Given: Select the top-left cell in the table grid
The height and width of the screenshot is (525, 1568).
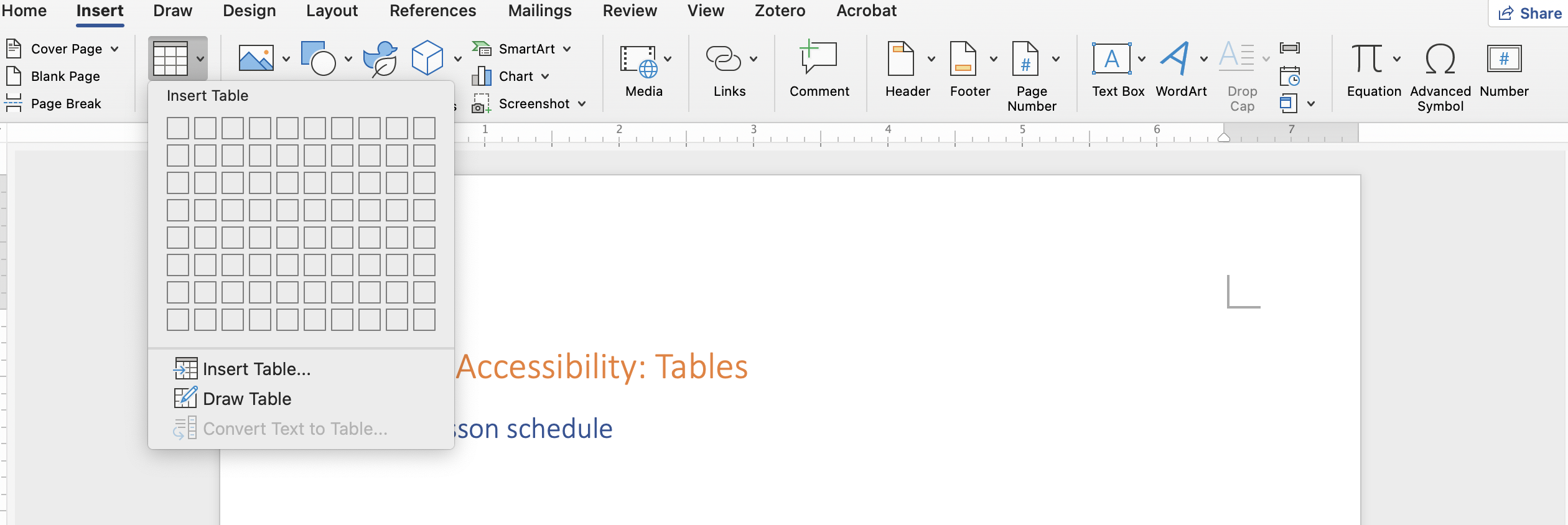Looking at the screenshot, I should [x=178, y=129].
